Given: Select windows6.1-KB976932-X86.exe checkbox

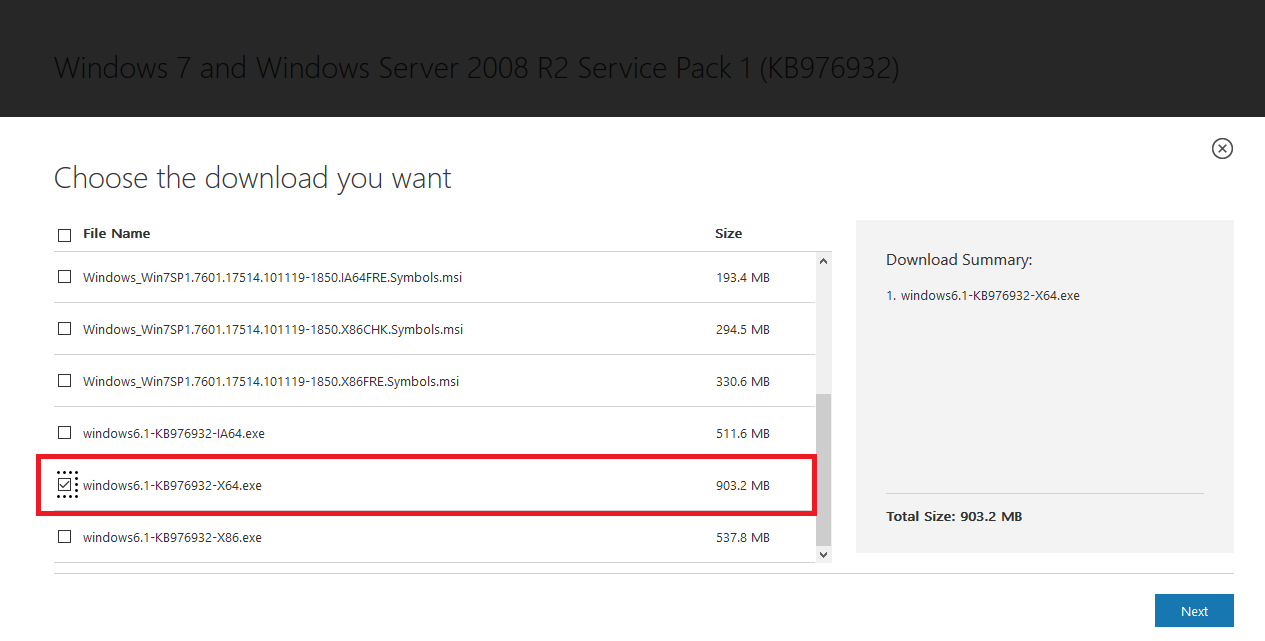Looking at the screenshot, I should [x=65, y=537].
